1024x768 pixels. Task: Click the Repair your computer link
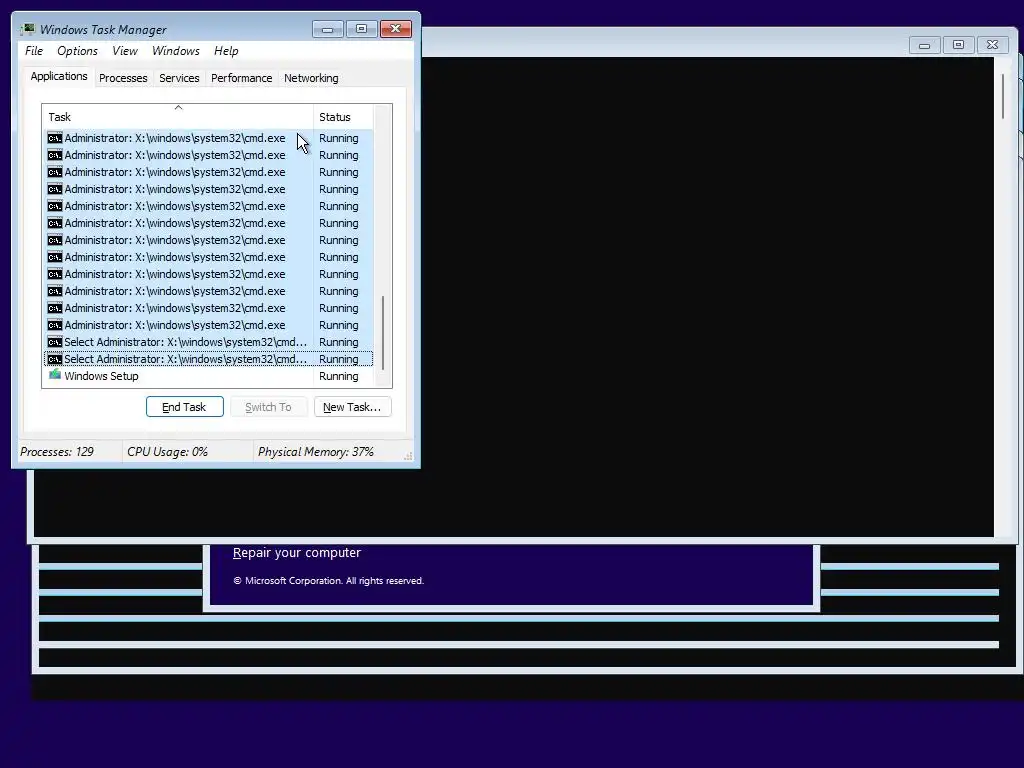click(x=296, y=552)
